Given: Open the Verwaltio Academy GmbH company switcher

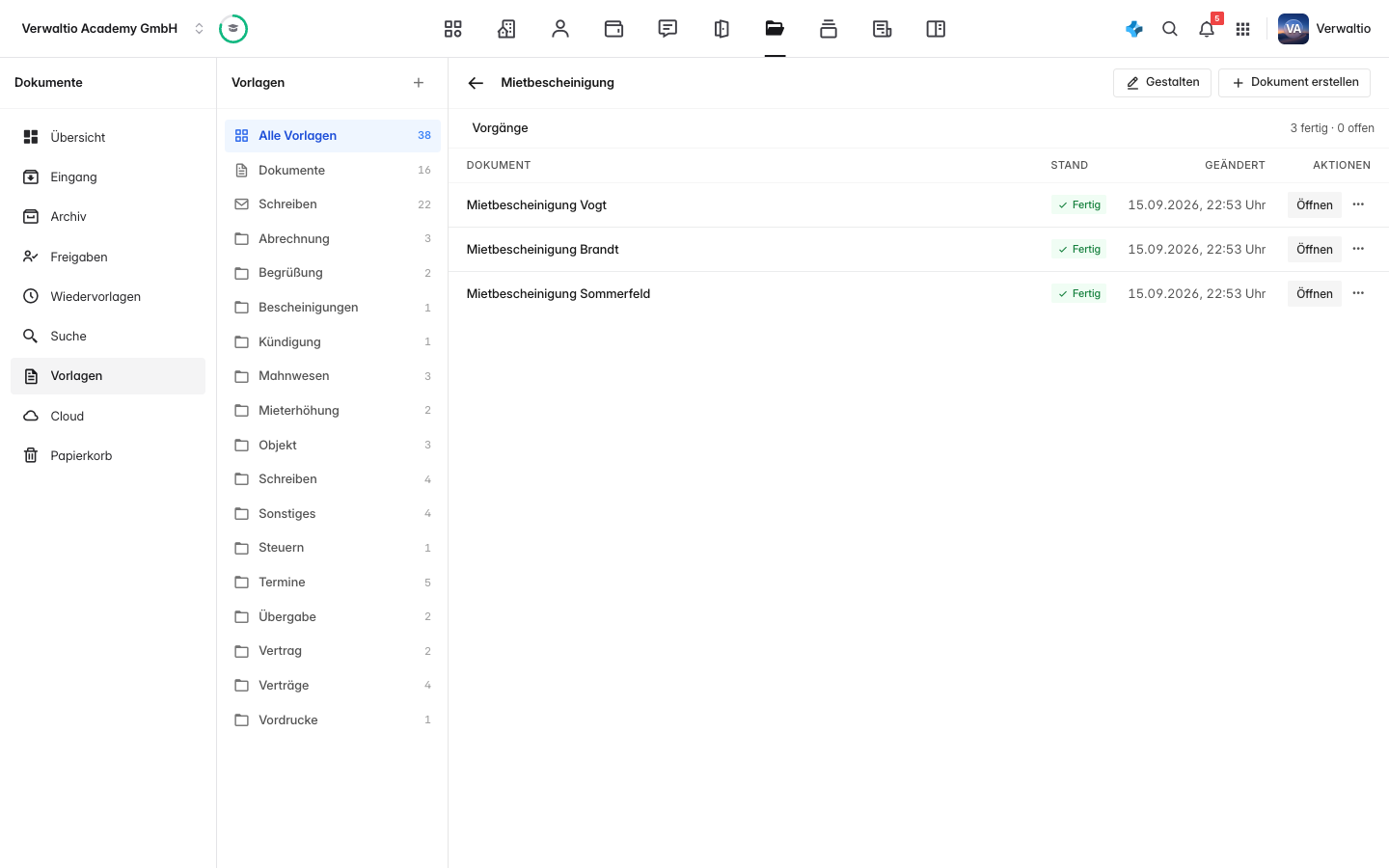Looking at the screenshot, I should (x=113, y=29).
